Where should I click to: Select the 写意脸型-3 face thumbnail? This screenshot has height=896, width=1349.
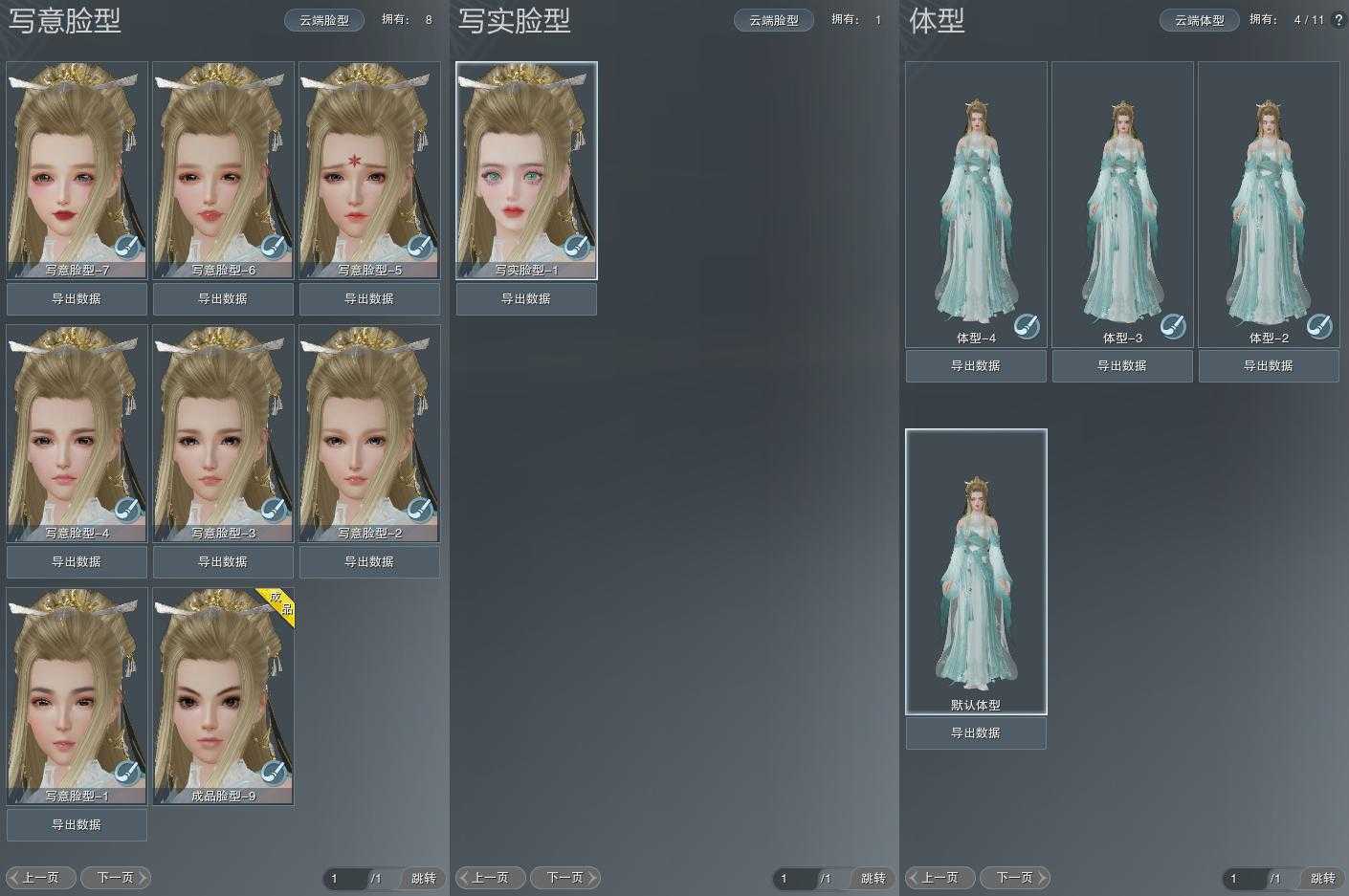(224, 434)
